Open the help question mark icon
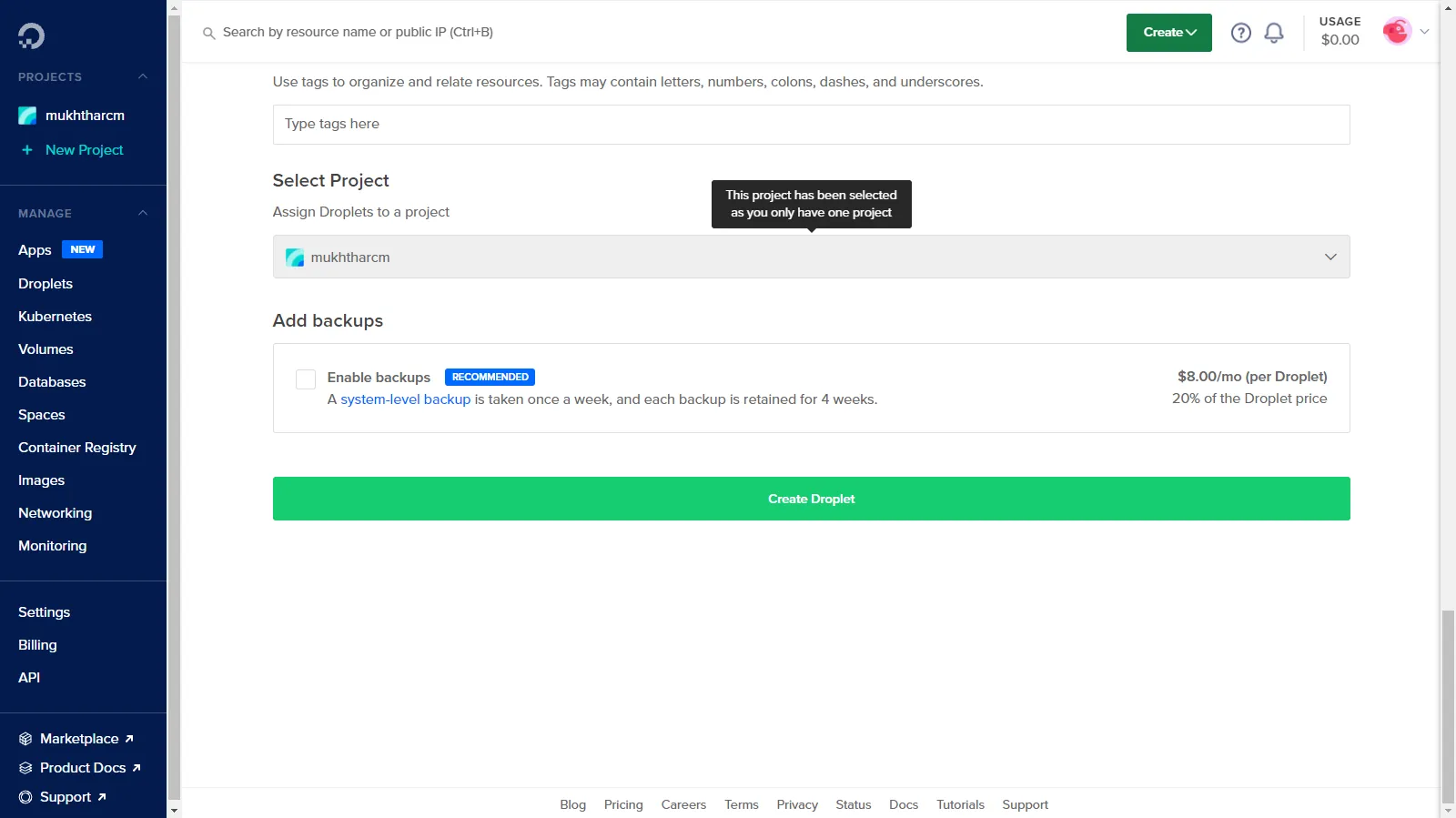1456x818 pixels. (x=1240, y=33)
